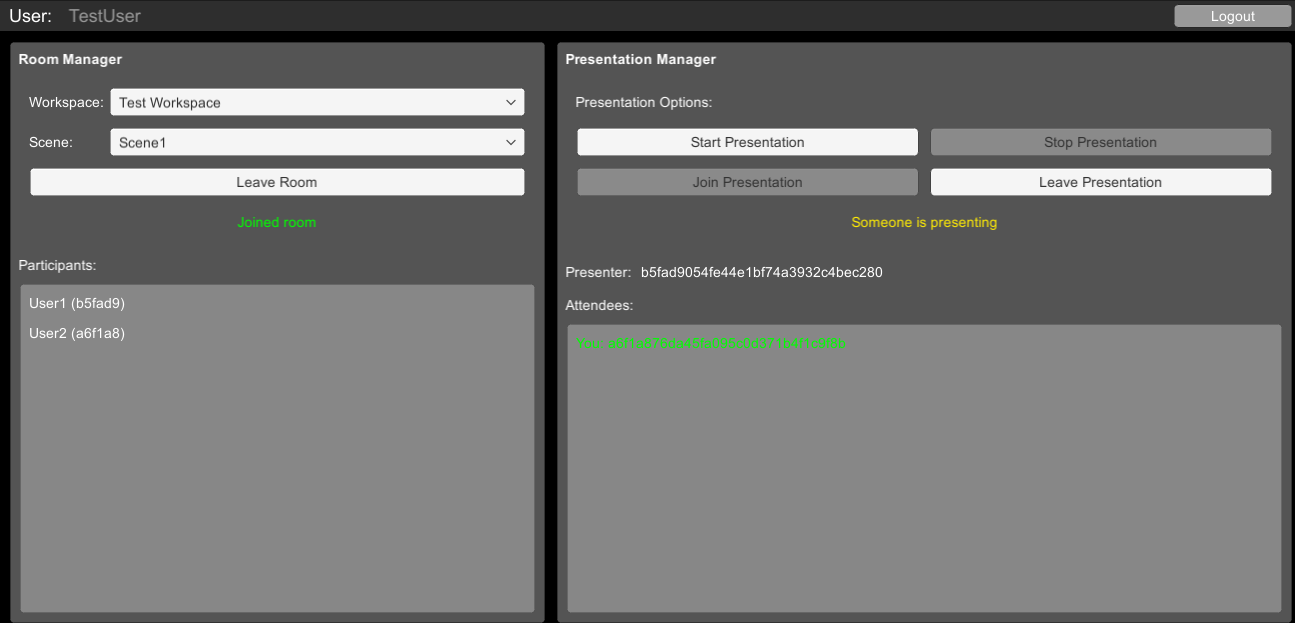Click the Presenter ID value
1295x623 pixels.
pos(761,272)
